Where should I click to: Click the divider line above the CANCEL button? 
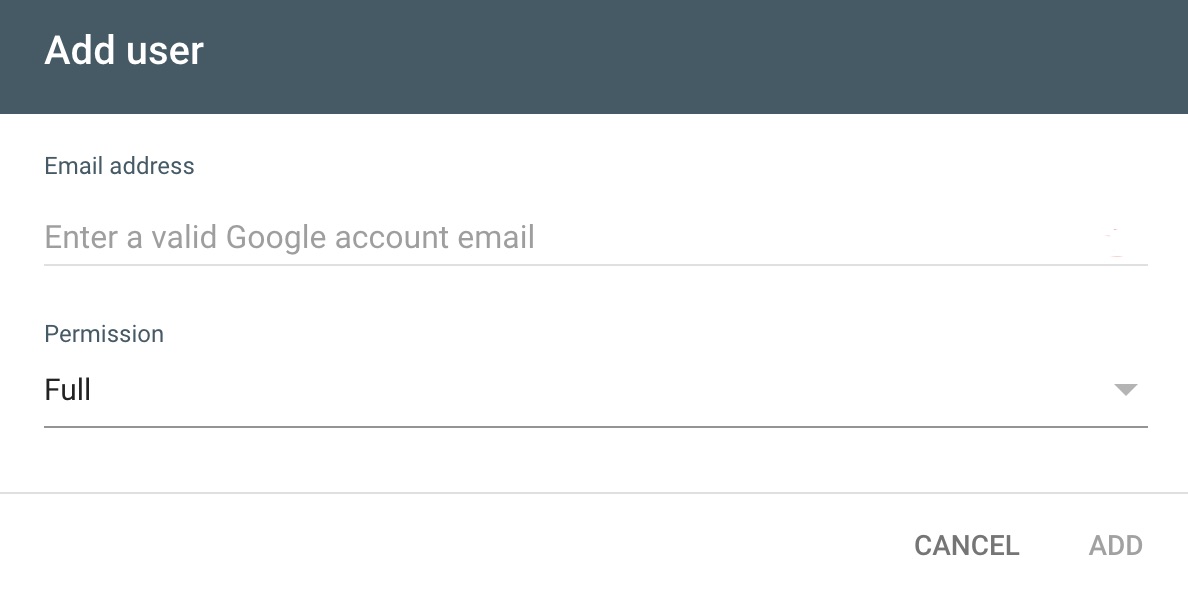tap(594, 493)
